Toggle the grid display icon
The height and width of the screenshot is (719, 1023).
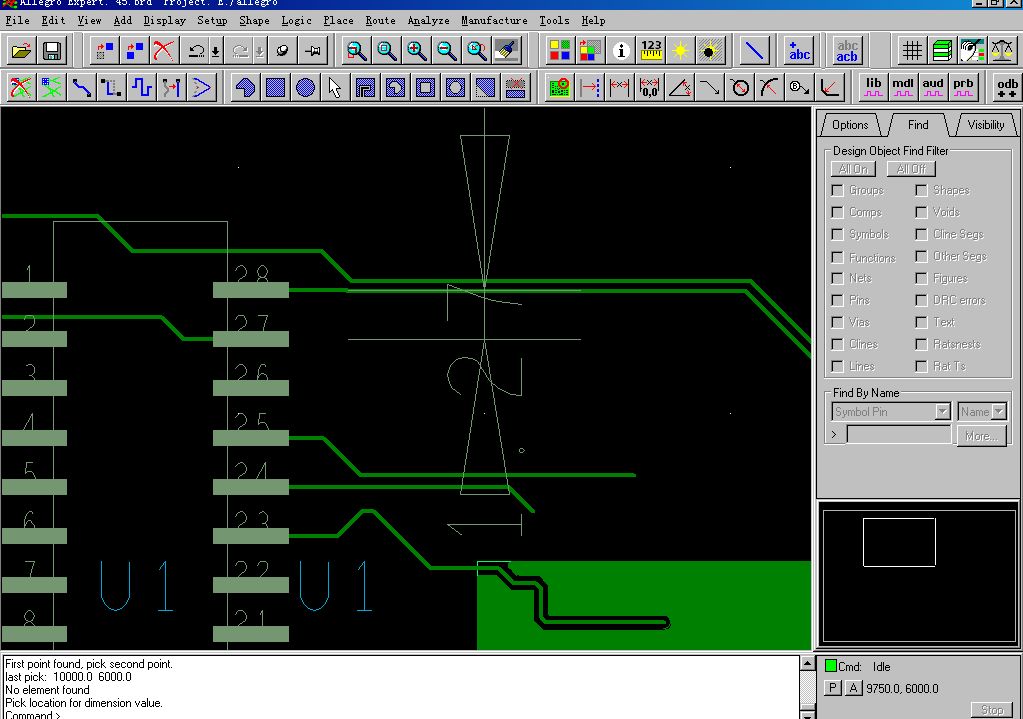[912, 50]
